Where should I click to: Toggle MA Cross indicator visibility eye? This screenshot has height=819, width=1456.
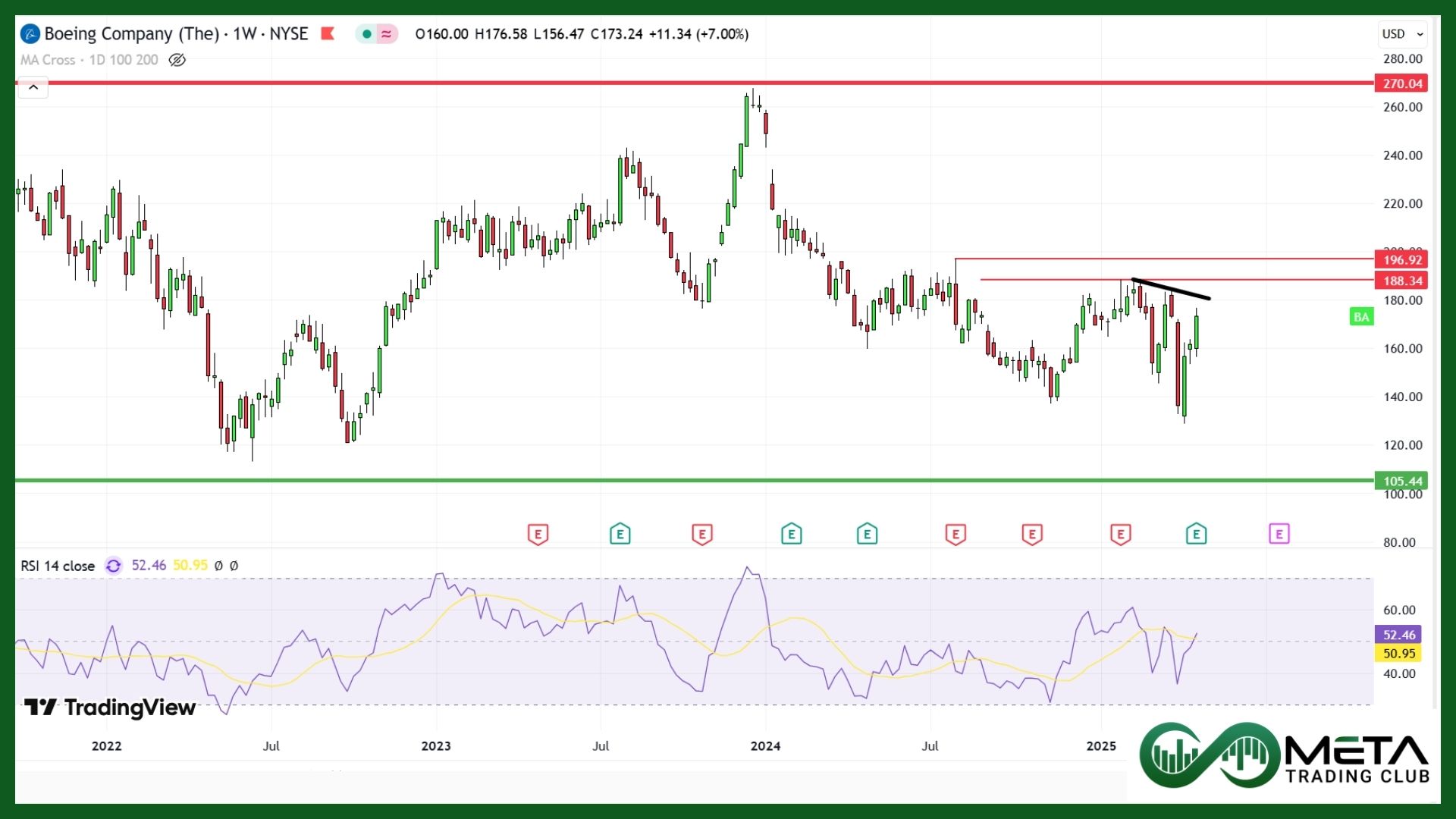(177, 60)
